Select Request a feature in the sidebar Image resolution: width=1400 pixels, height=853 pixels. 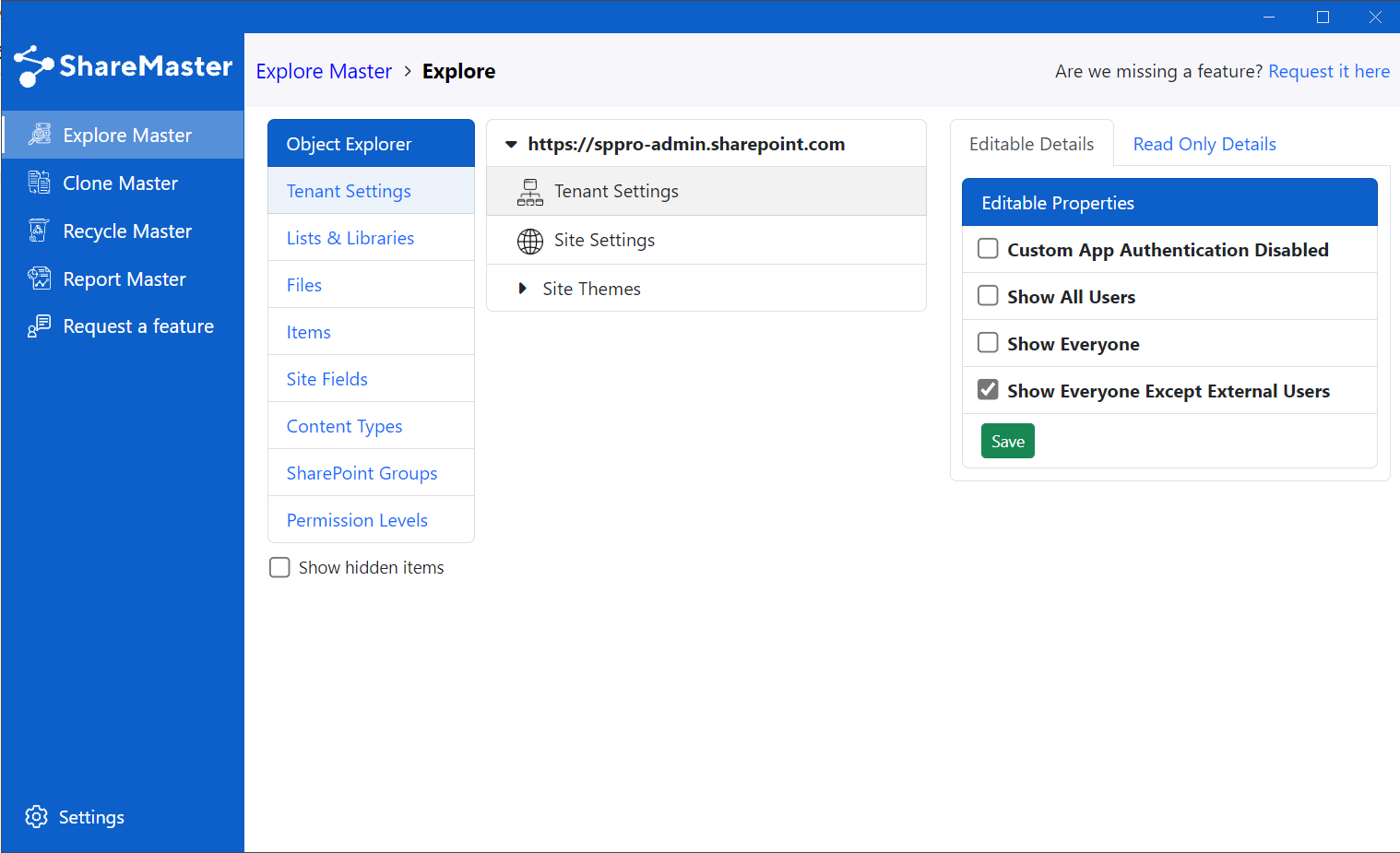tap(124, 326)
